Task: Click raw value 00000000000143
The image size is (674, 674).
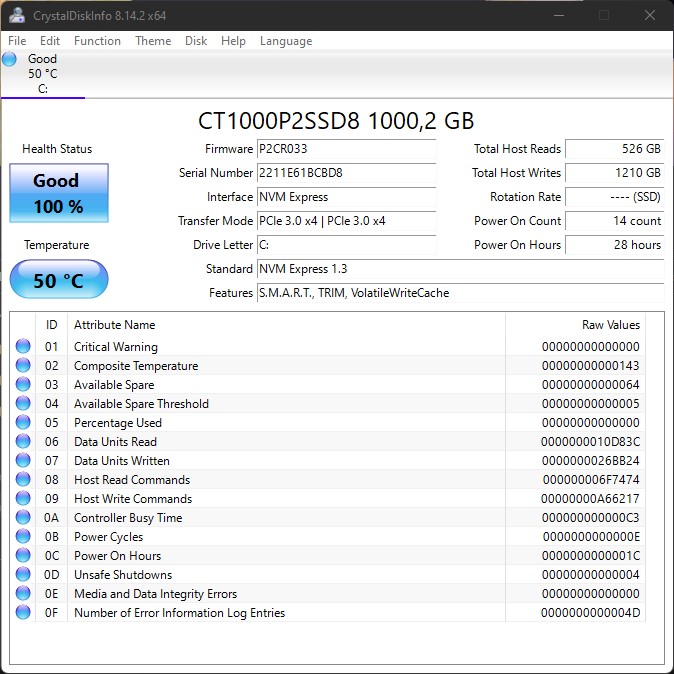Action: coord(590,366)
